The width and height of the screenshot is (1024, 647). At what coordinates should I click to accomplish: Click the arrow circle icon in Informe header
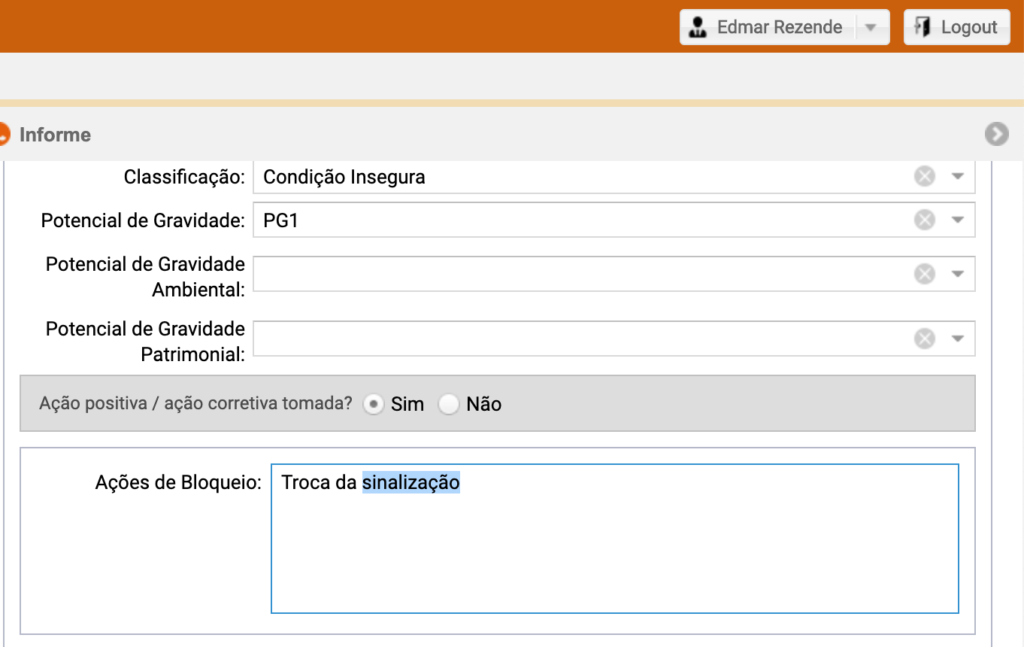click(997, 134)
